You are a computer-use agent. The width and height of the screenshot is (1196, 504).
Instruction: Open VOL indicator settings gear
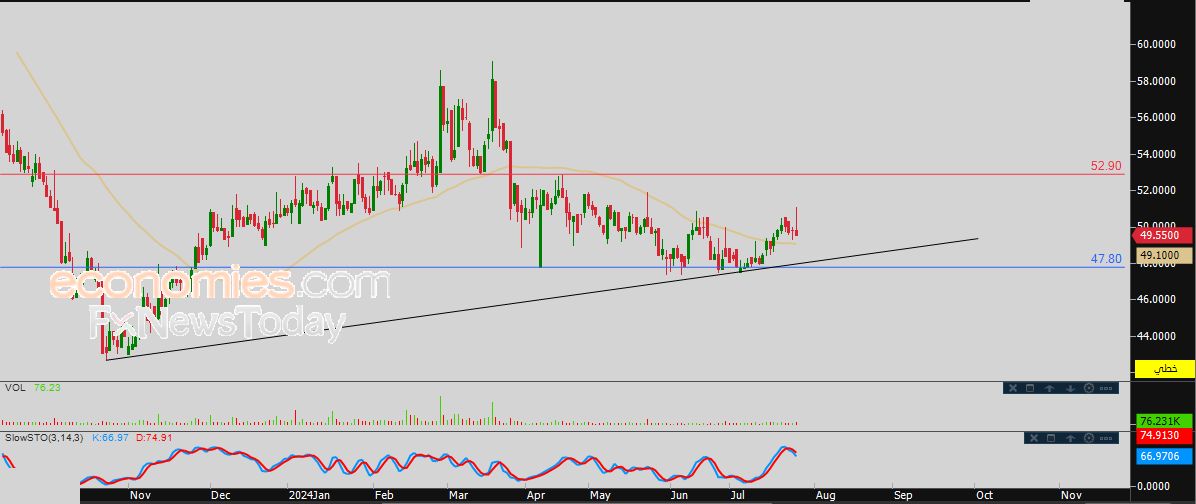1088,388
